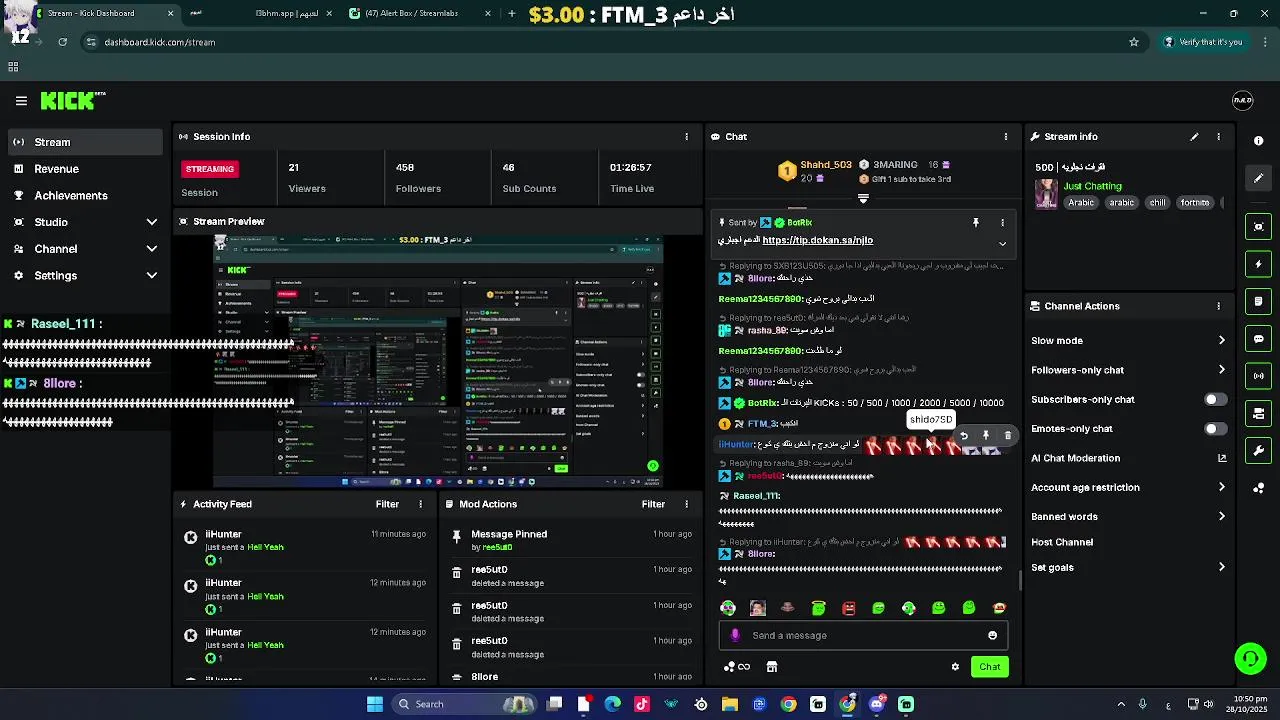This screenshot has width=1280, height=720.
Task: Open Channel Actions three-dot menu
Action: pyautogui.click(x=1218, y=306)
